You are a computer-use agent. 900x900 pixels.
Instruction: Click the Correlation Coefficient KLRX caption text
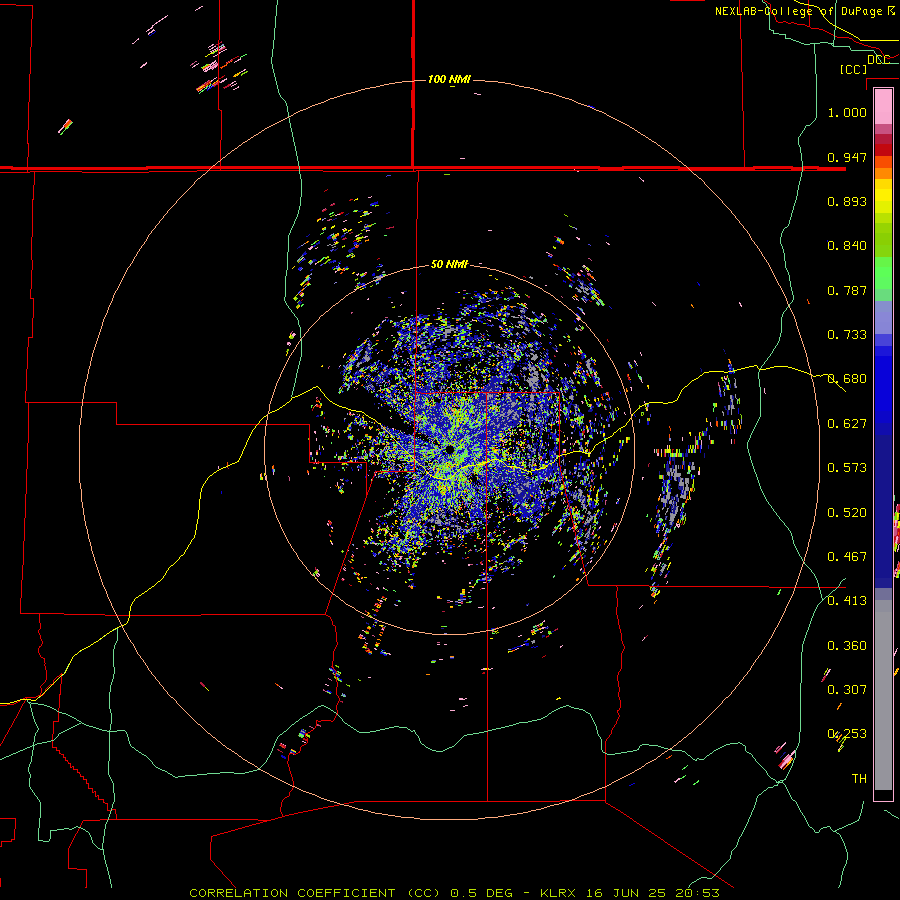point(454,893)
